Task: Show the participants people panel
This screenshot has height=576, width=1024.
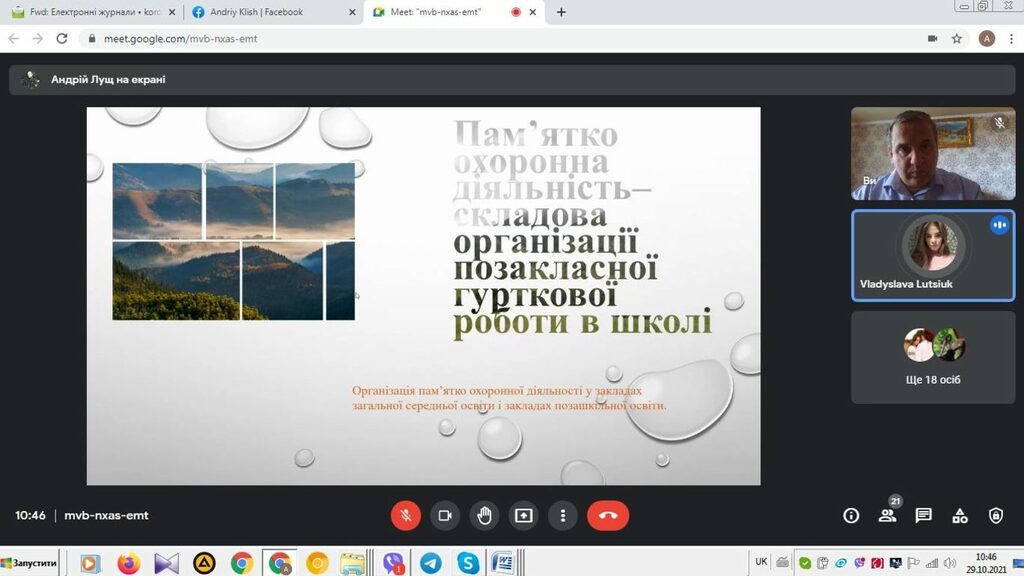Action: tap(887, 516)
